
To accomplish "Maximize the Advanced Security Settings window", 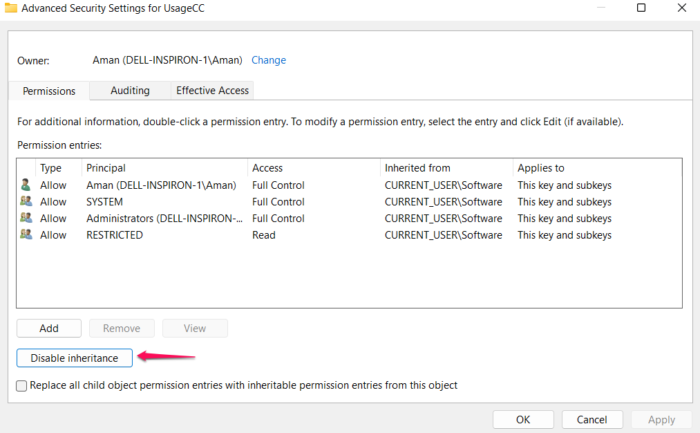I will pyautogui.click(x=641, y=9).
